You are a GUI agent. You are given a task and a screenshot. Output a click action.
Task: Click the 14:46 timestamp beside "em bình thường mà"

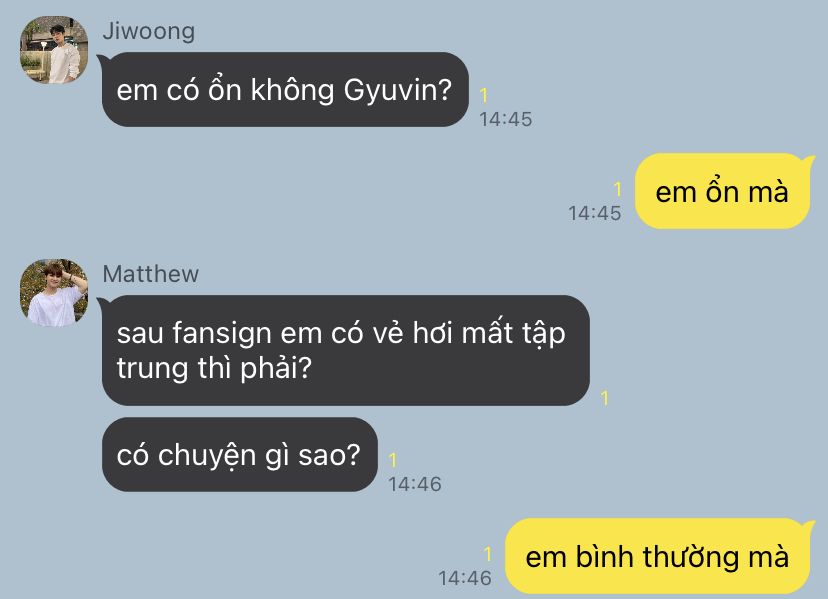pyautogui.click(x=465, y=578)
